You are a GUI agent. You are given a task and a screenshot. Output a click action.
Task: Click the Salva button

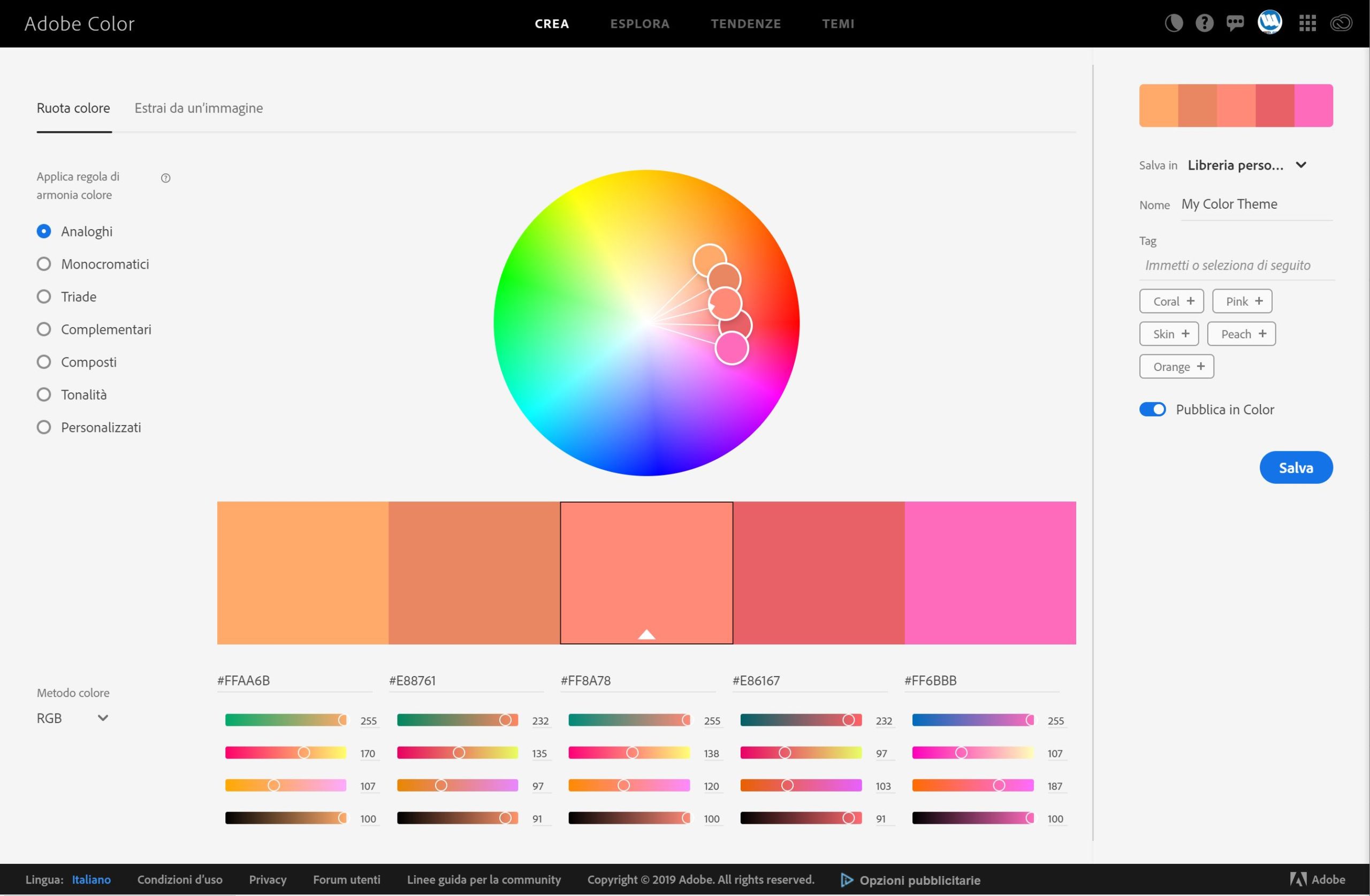pos(1296,467)
